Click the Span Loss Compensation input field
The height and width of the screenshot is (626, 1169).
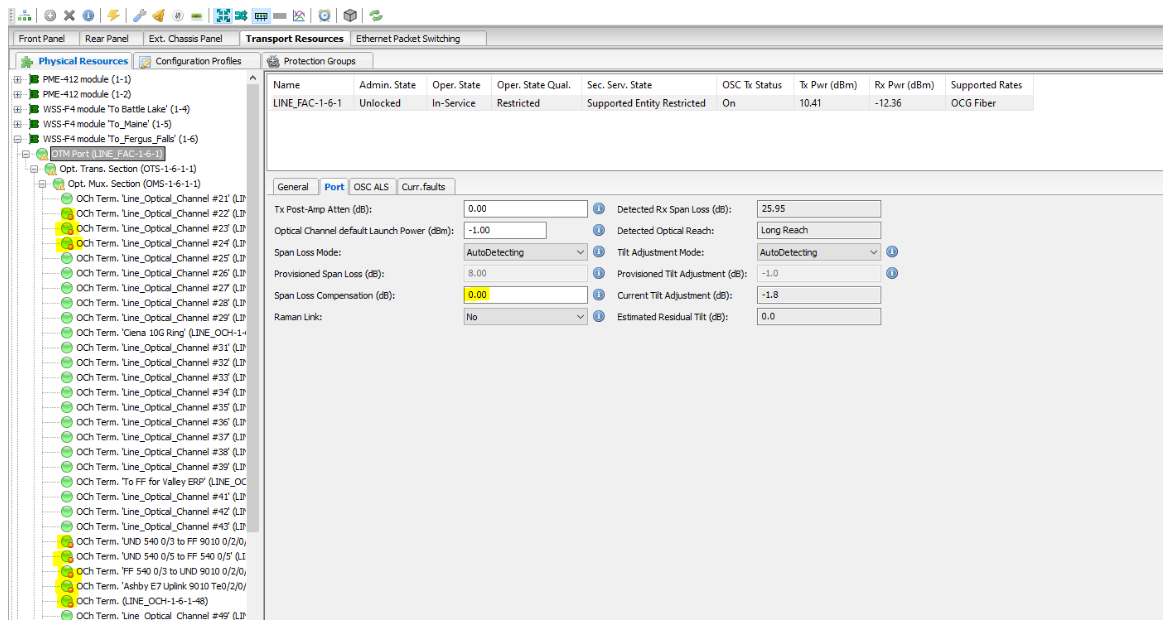(x=526, y=295)
